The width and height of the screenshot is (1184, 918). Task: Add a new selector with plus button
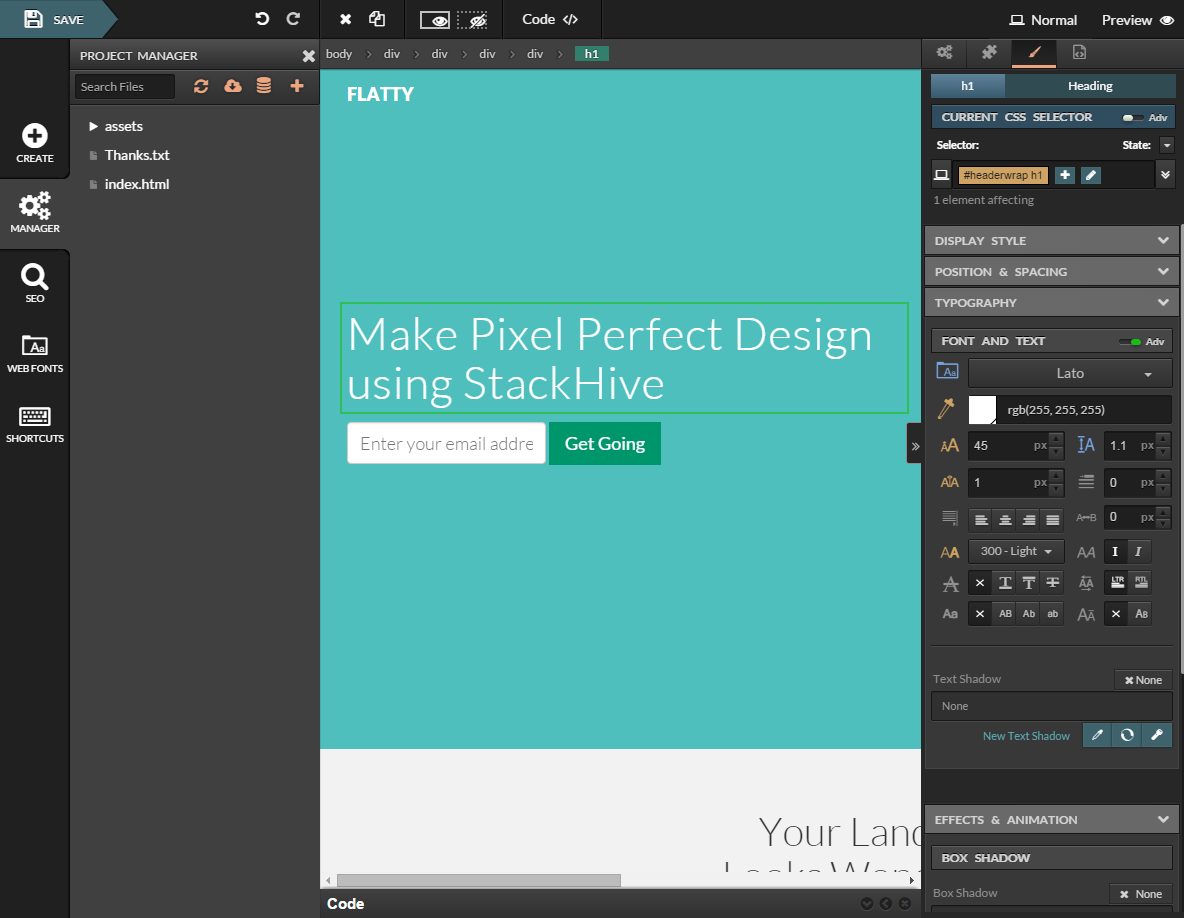(x=1065, y=175)
